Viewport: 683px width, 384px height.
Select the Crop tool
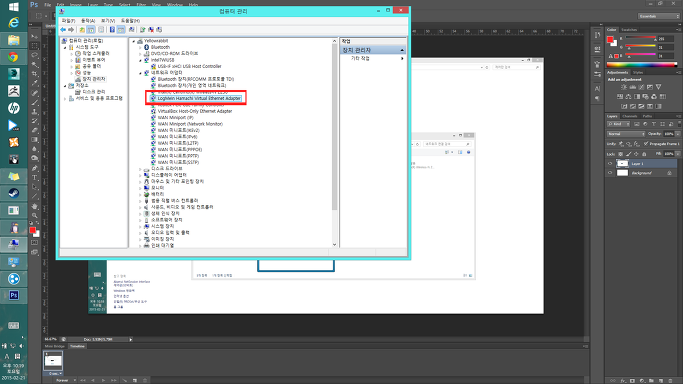tap(34, 74)
